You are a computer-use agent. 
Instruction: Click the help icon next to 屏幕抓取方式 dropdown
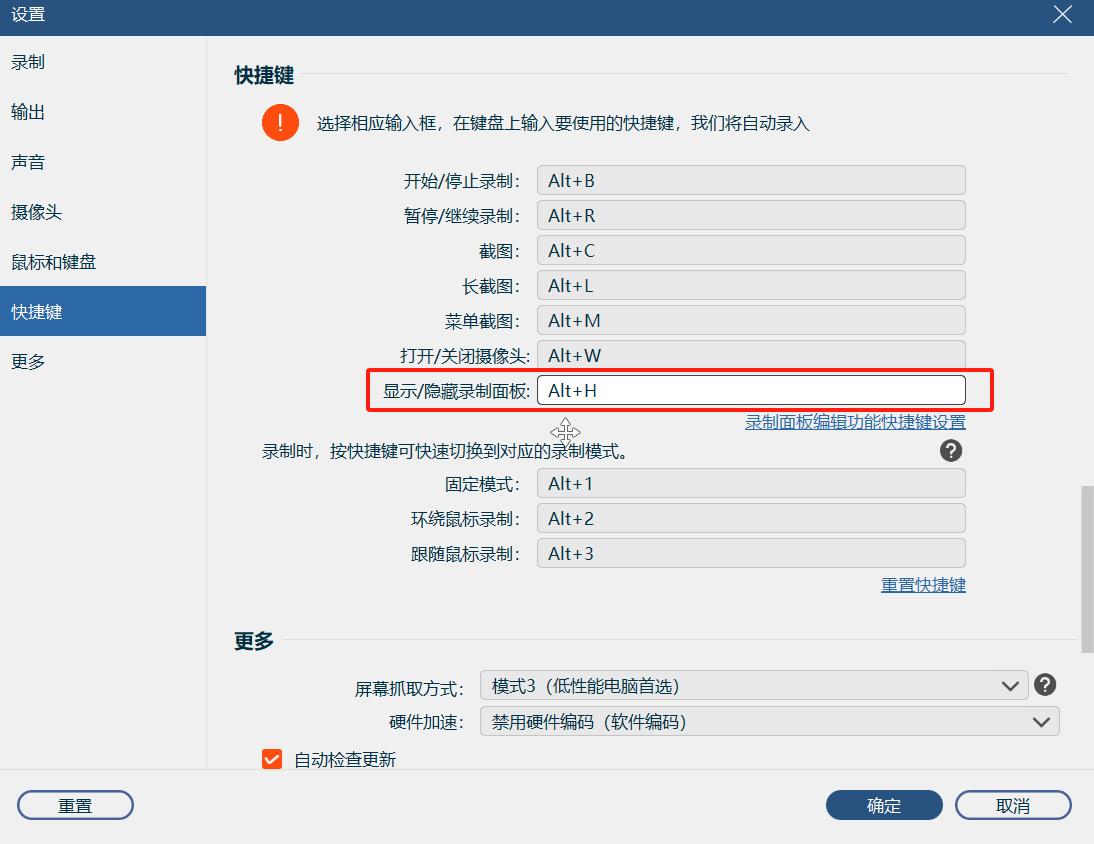1045,685
